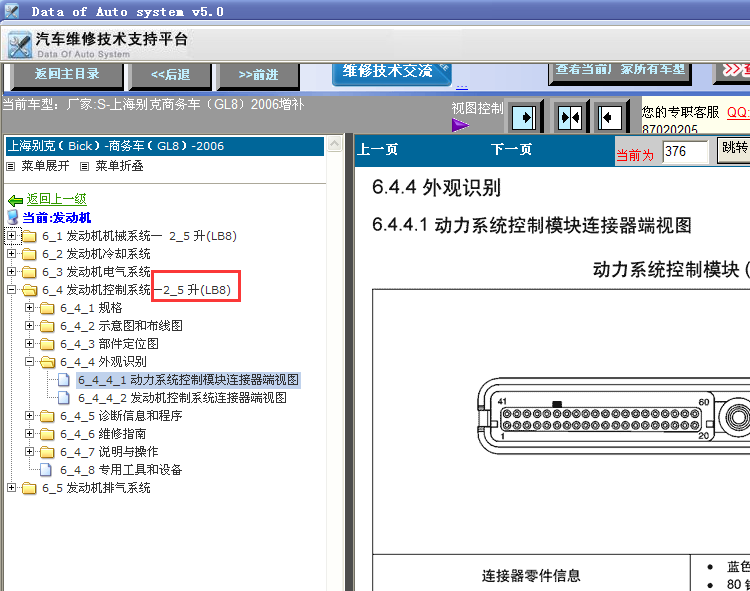Click the view control left-arrow icon
The width and height of the screenshot is (750, 591).
[609, 117]
